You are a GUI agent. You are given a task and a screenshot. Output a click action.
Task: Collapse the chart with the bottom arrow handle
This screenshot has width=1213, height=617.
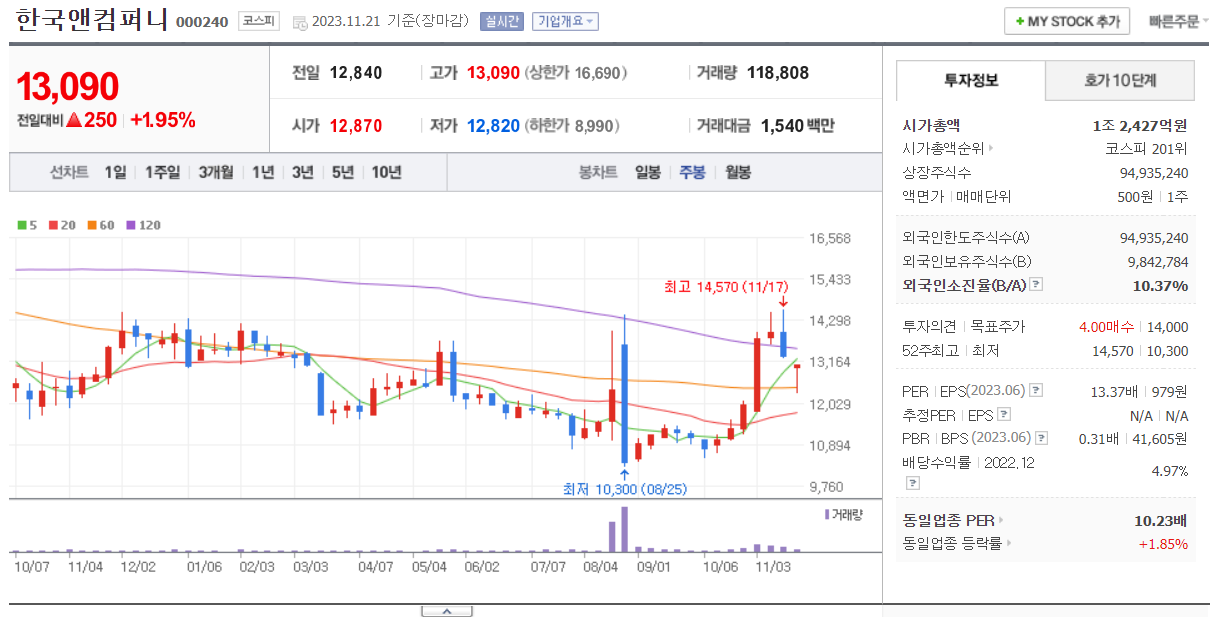coord(447,611)
